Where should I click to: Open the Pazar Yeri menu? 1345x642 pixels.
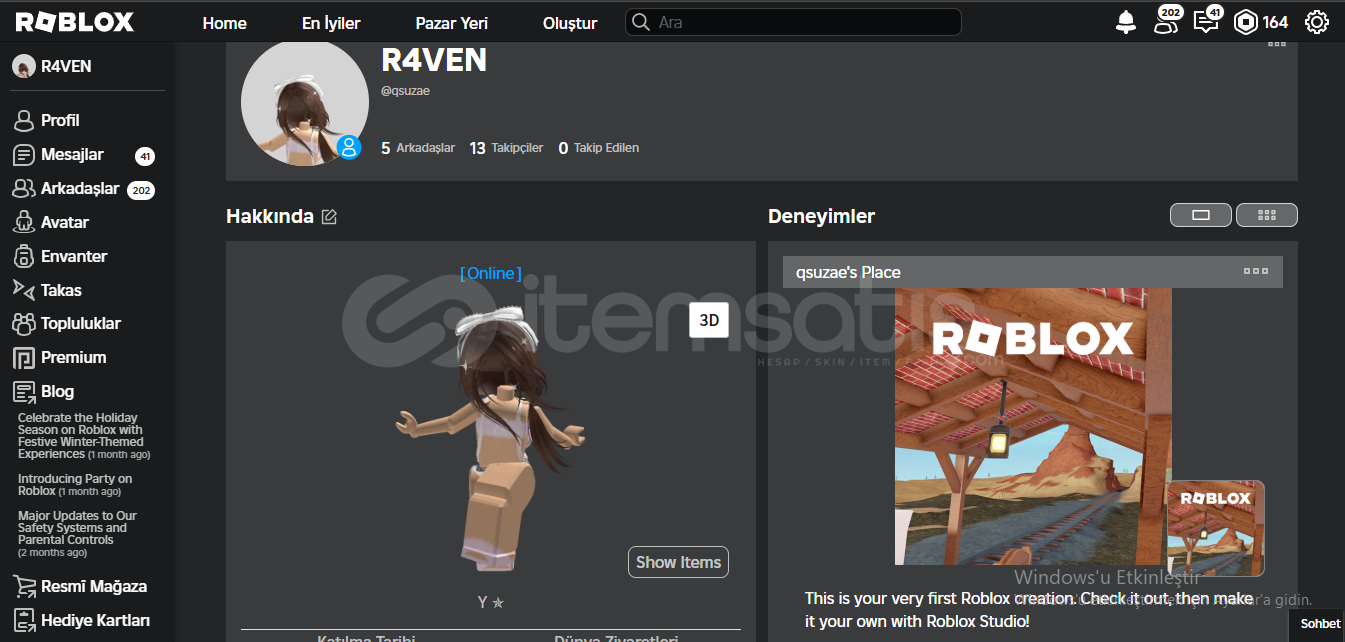click(x=452, y=23)
